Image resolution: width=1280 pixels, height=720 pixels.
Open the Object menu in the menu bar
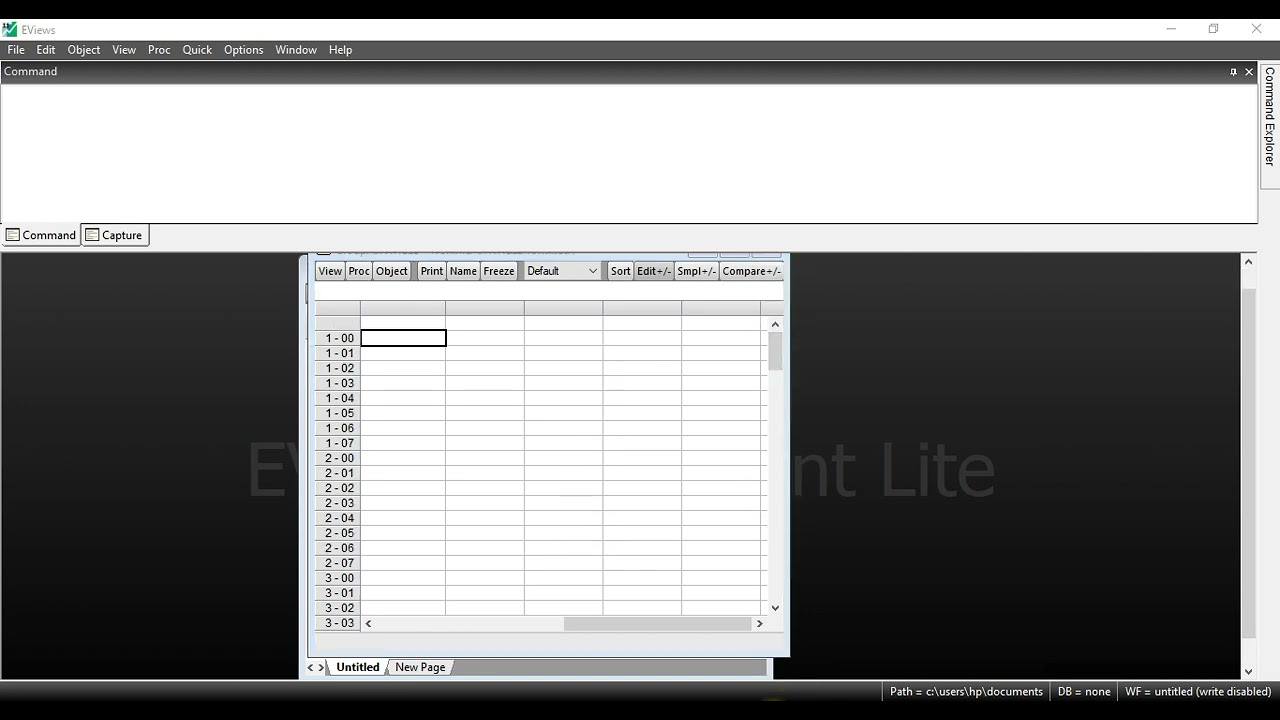[84, 50]
